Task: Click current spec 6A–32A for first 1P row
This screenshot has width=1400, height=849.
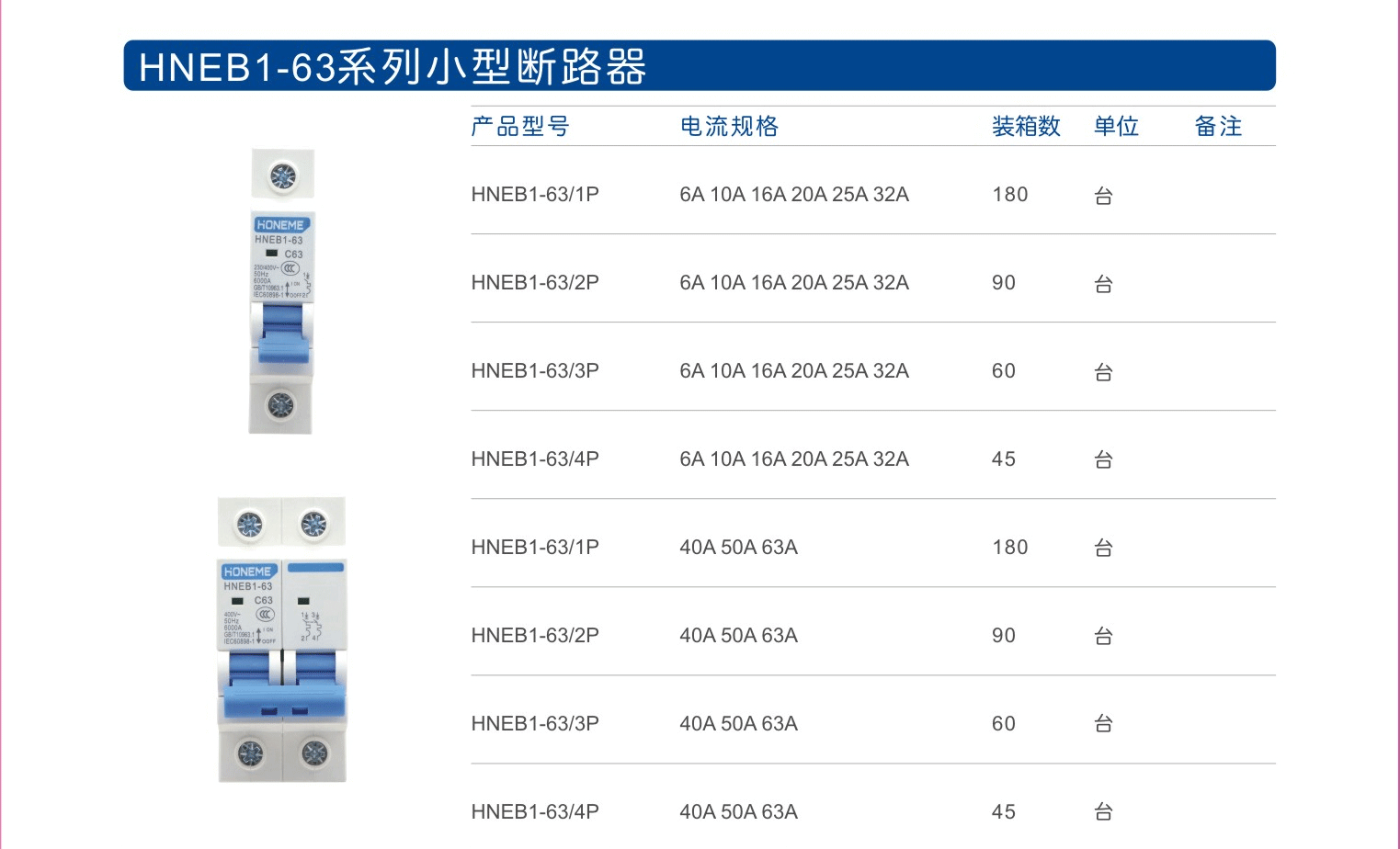Action: pyautogui.click(x=794, y=195)
